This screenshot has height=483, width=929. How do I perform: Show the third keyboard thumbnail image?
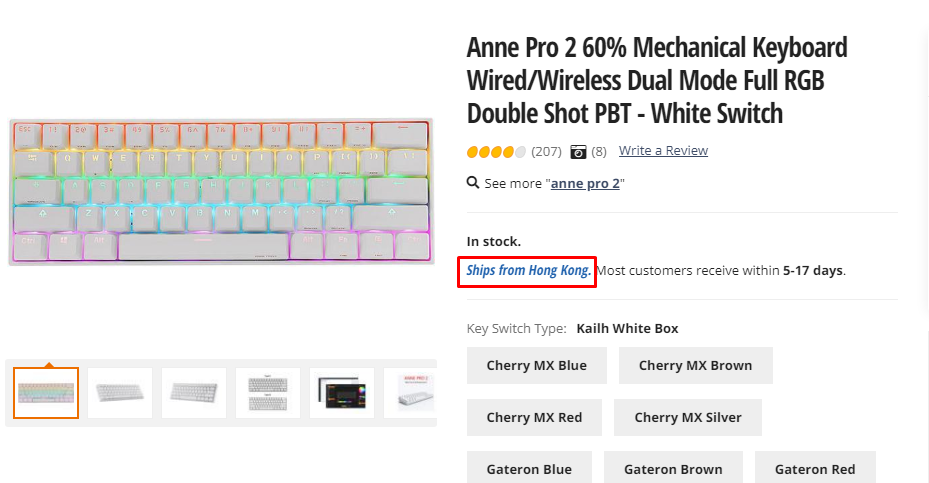pyautogui.click(x=194, y=393)
